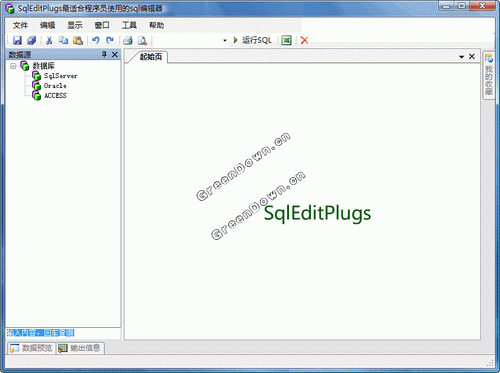This screenshot has height=373, width=500.
Task: Click the search input below the tree
Action: point(63,333)
